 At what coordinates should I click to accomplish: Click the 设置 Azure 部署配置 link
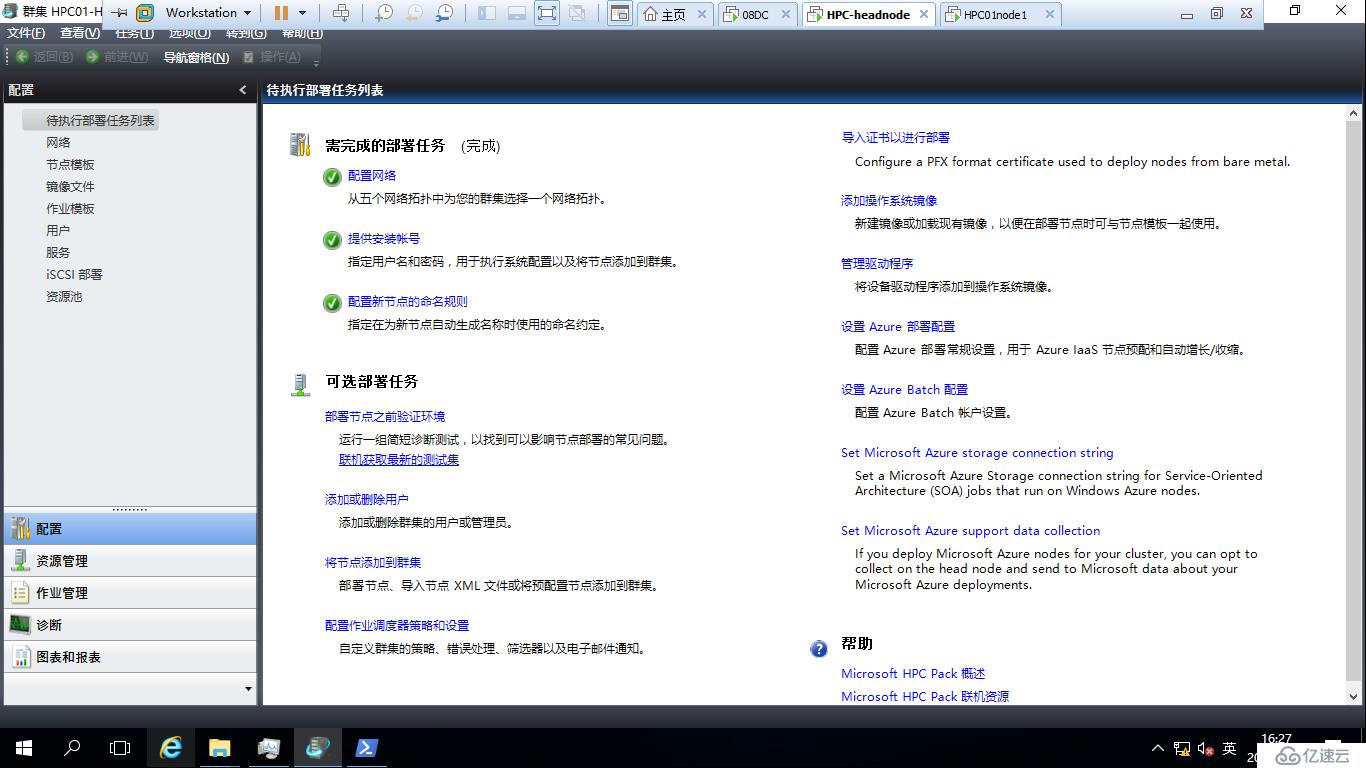[898, 326]
